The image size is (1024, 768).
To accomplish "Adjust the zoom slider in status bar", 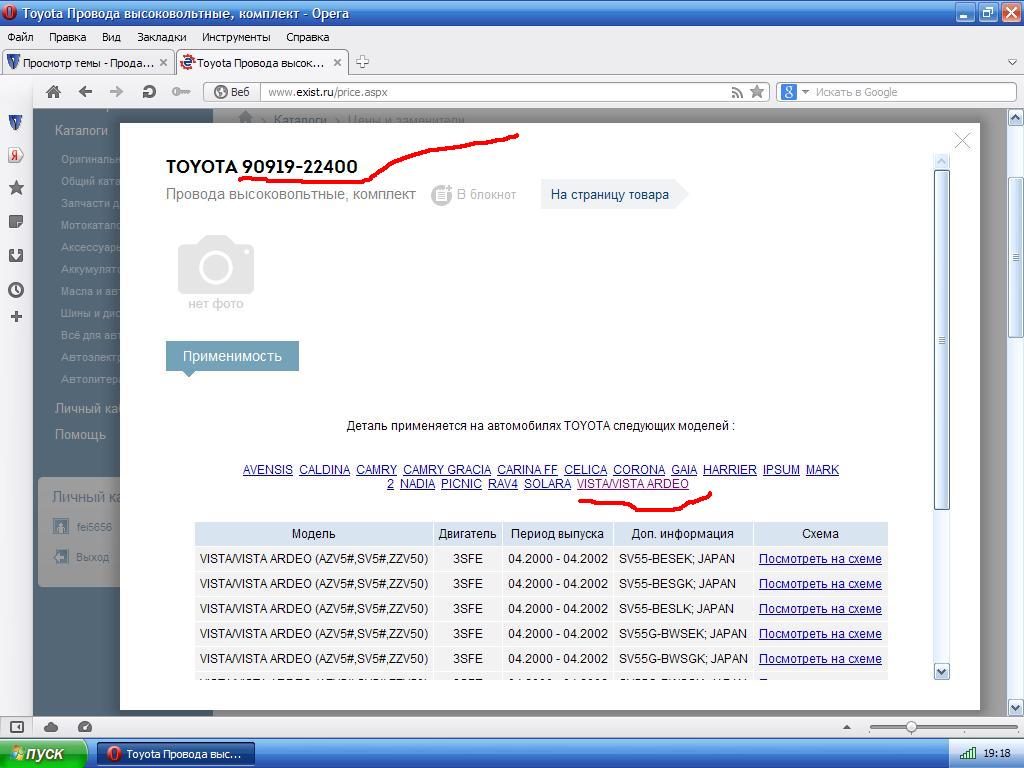I will [x=911, y=727].
